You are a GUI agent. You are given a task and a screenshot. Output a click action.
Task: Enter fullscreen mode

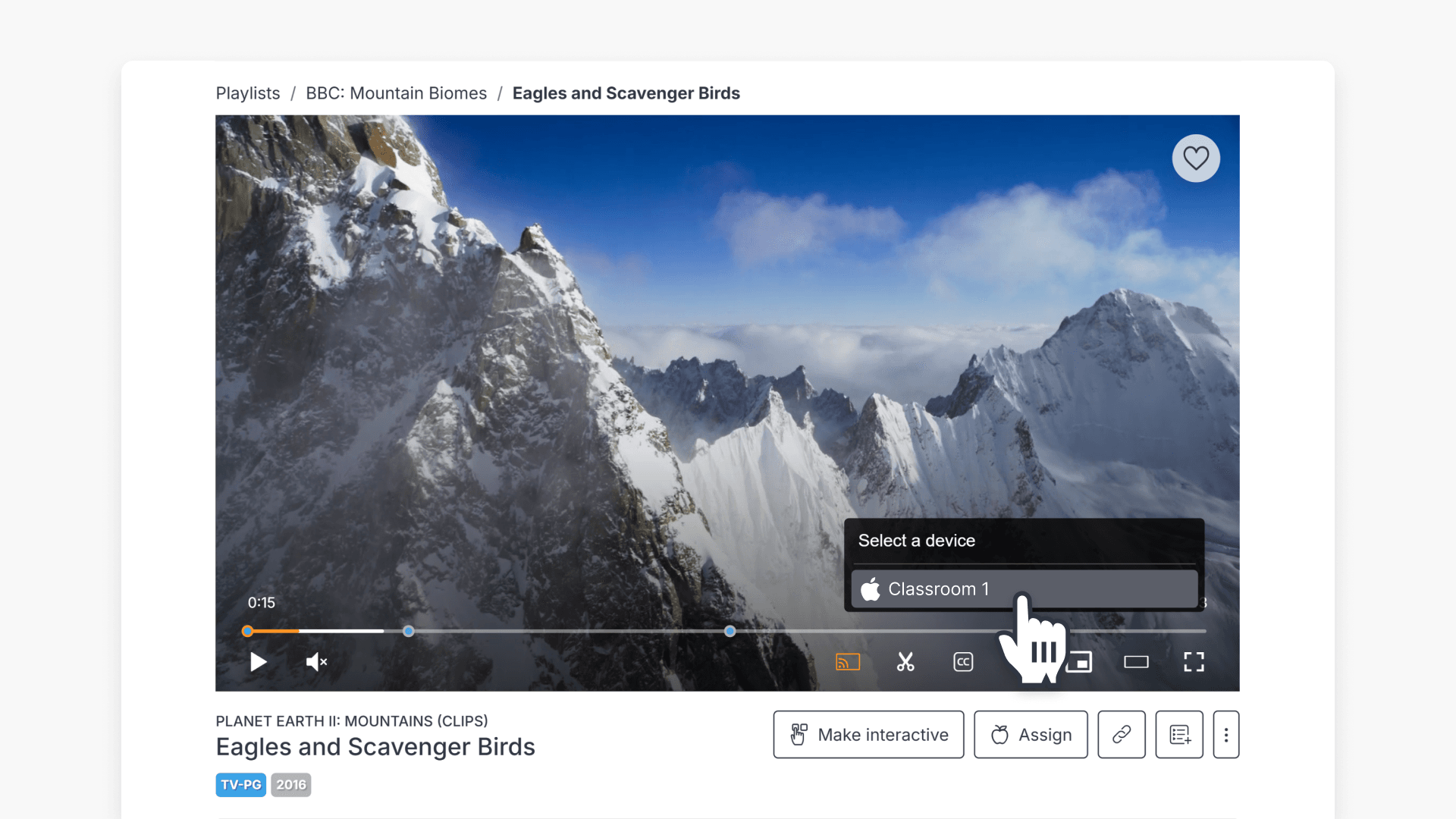pos(1194,662)
